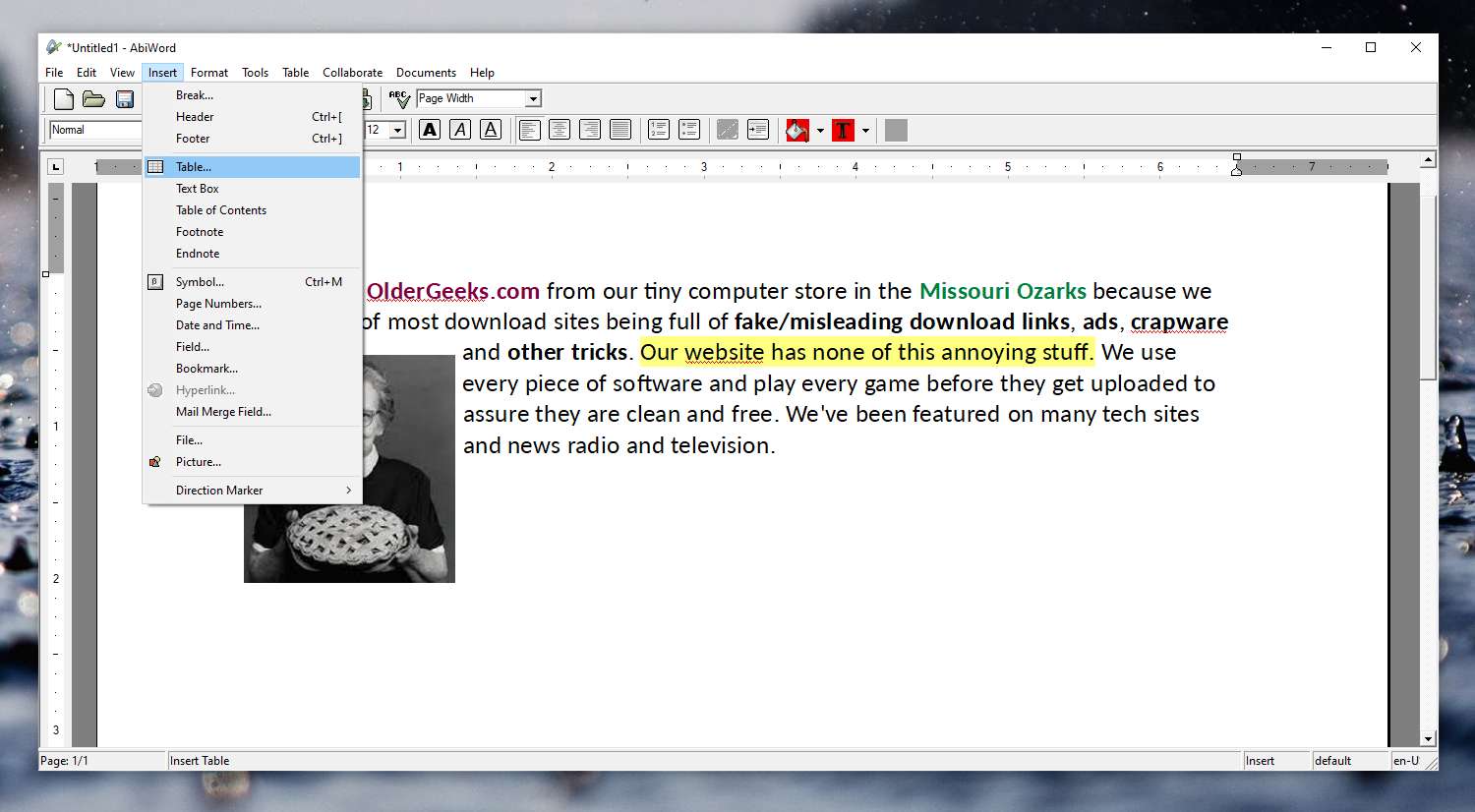Open the Symbol... dialog
1475x812 pixels.
click(253, 282)
